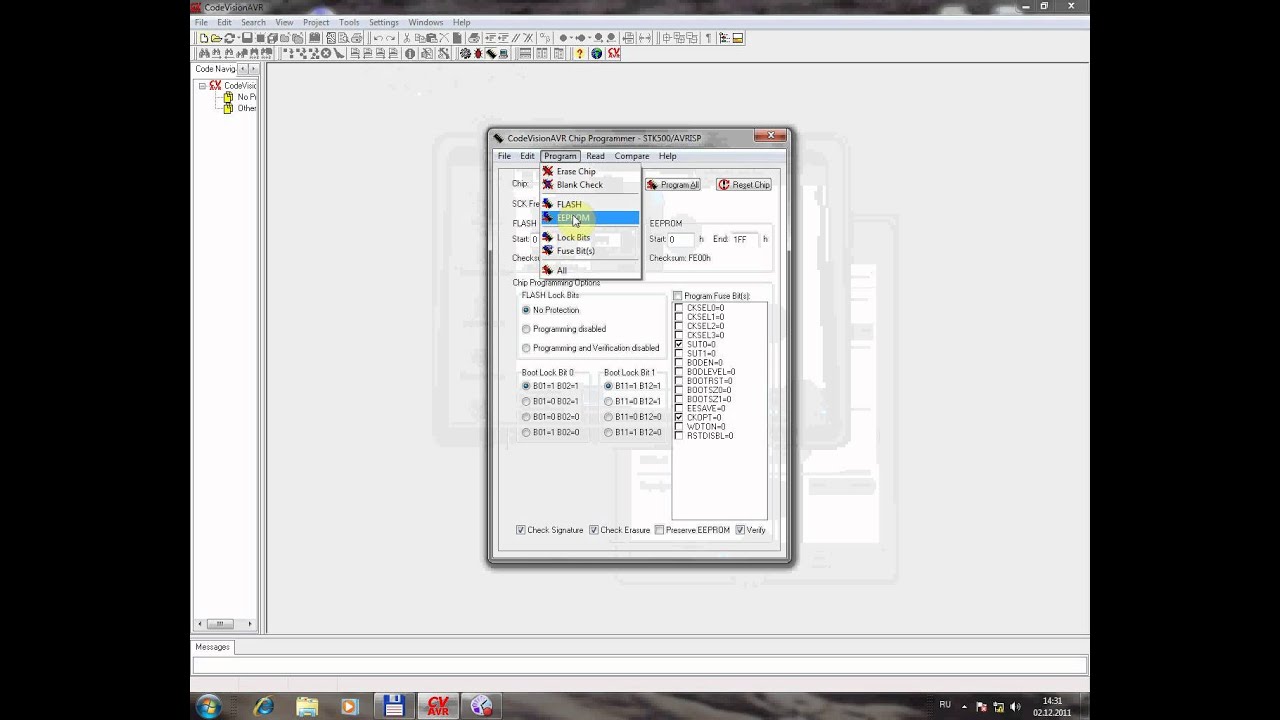1280x720 pixels.
Task: Toggle the Check Signature checkbox
Action: [520, 530]
